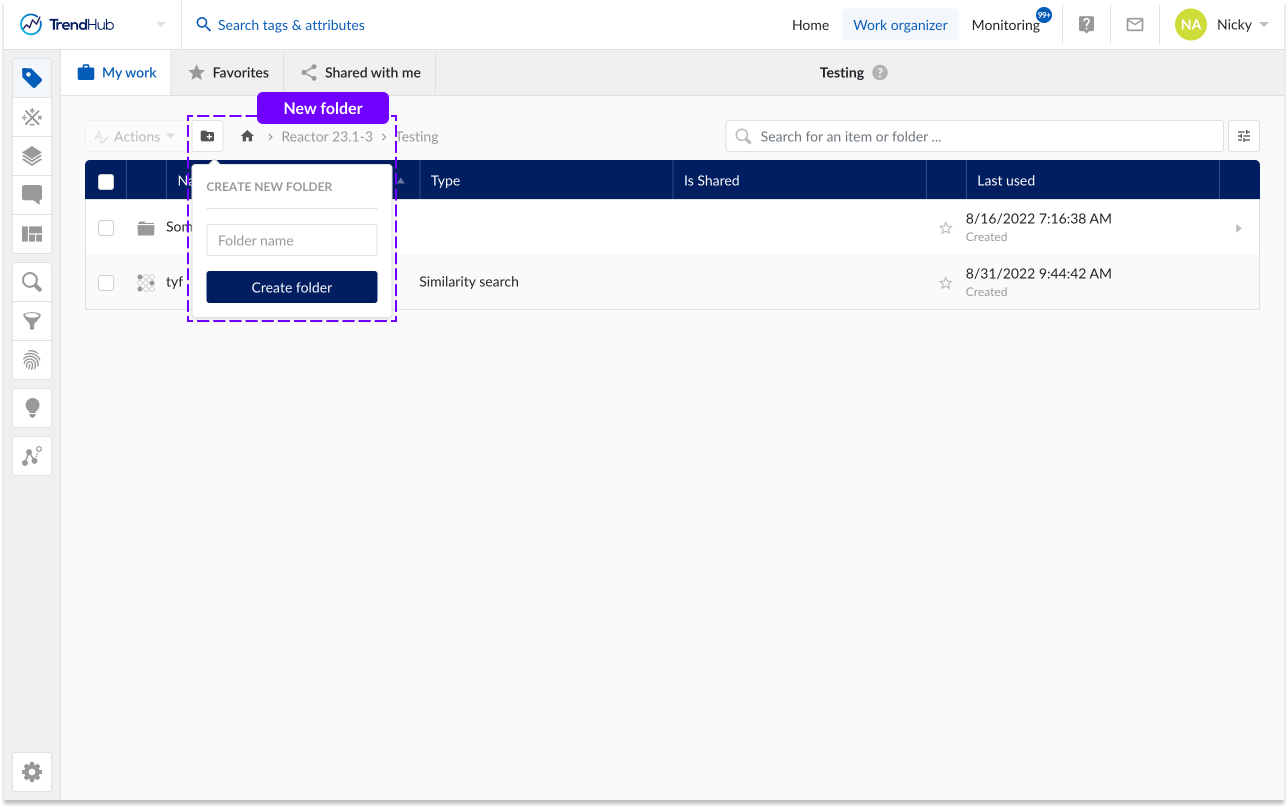
Task: Open the filter funnel icon in sidebar
Action: pyautogui.click(x=32, y=321)
